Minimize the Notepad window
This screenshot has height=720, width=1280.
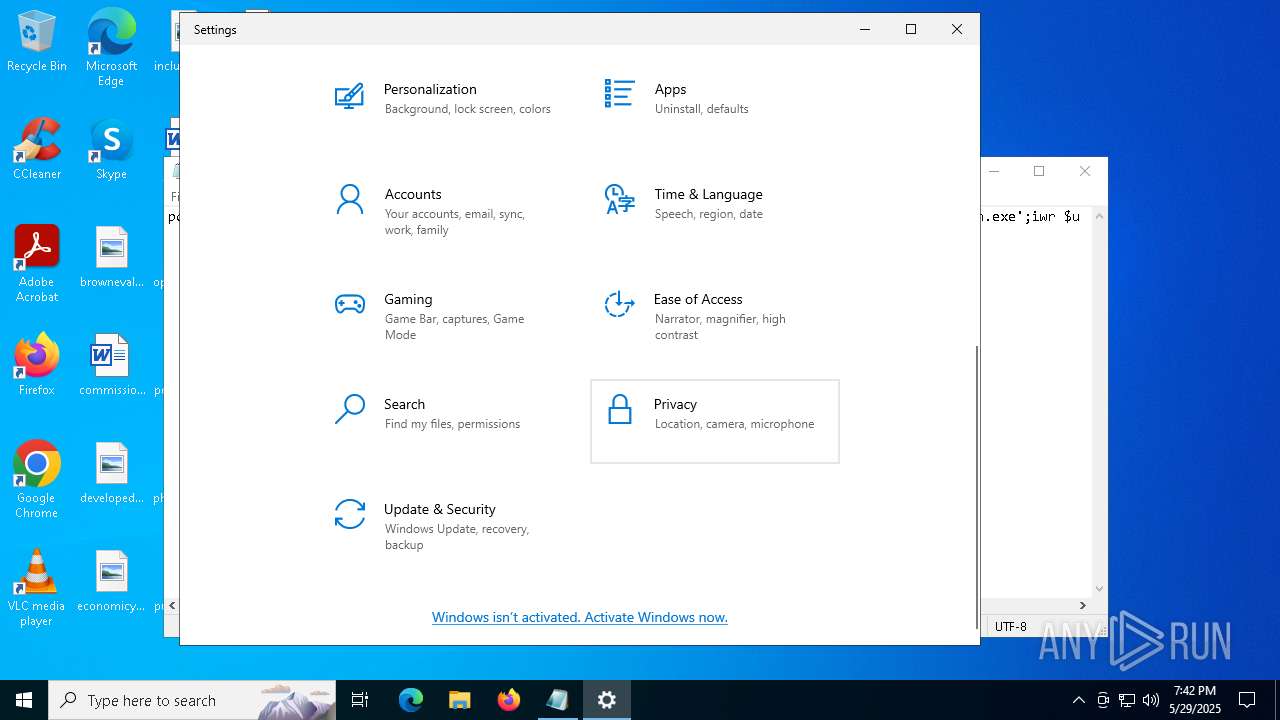(994, 171)
